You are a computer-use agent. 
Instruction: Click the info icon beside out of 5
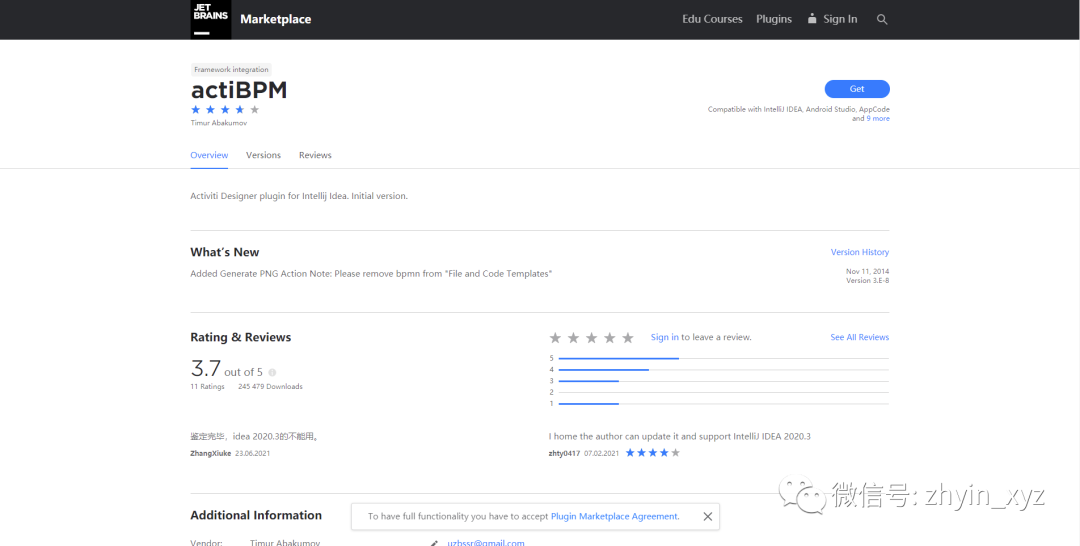pos(272,372)
